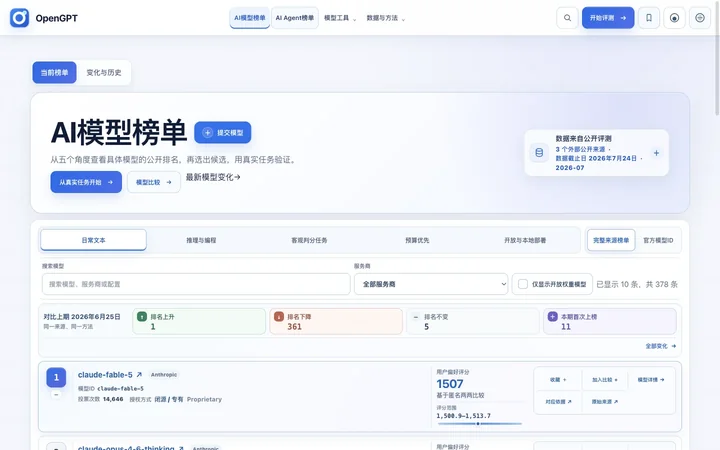Viewport: 720px width, 450px height.
Task: Click the dash icon under rank badge 1
Action: point(56,394)
